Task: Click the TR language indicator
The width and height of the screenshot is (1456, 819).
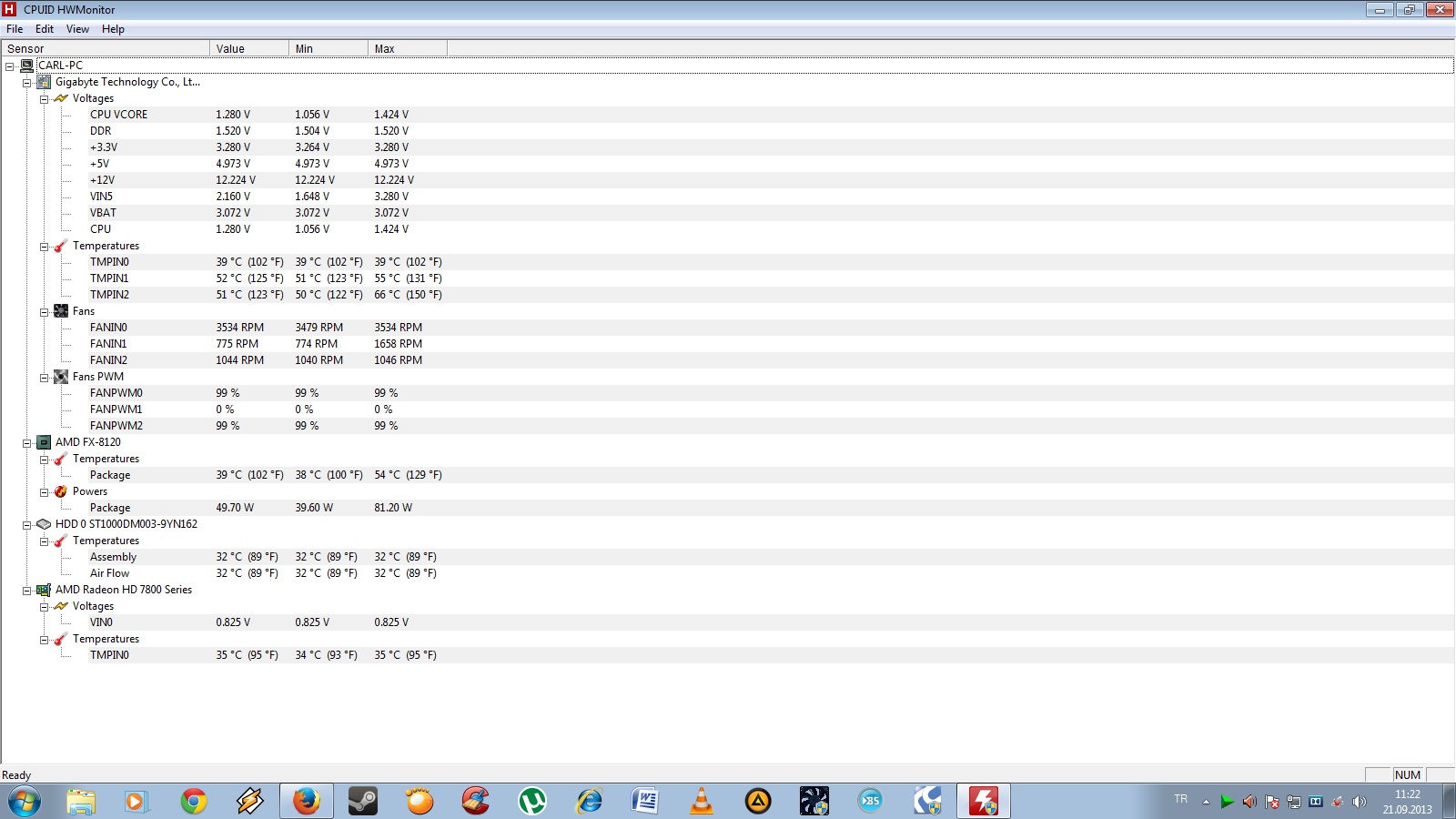Action: coord(1180,798)
